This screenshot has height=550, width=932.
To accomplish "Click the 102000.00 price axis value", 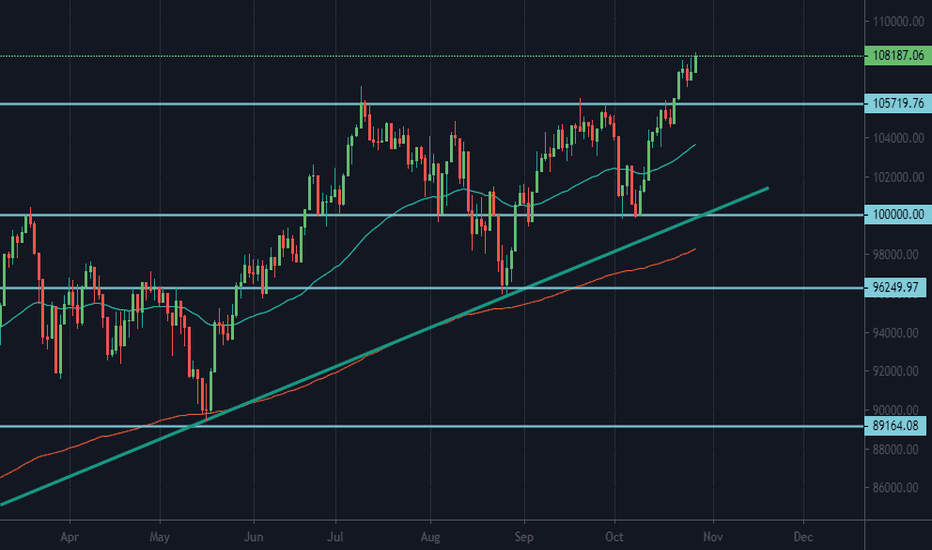I will tap(898, 177).
